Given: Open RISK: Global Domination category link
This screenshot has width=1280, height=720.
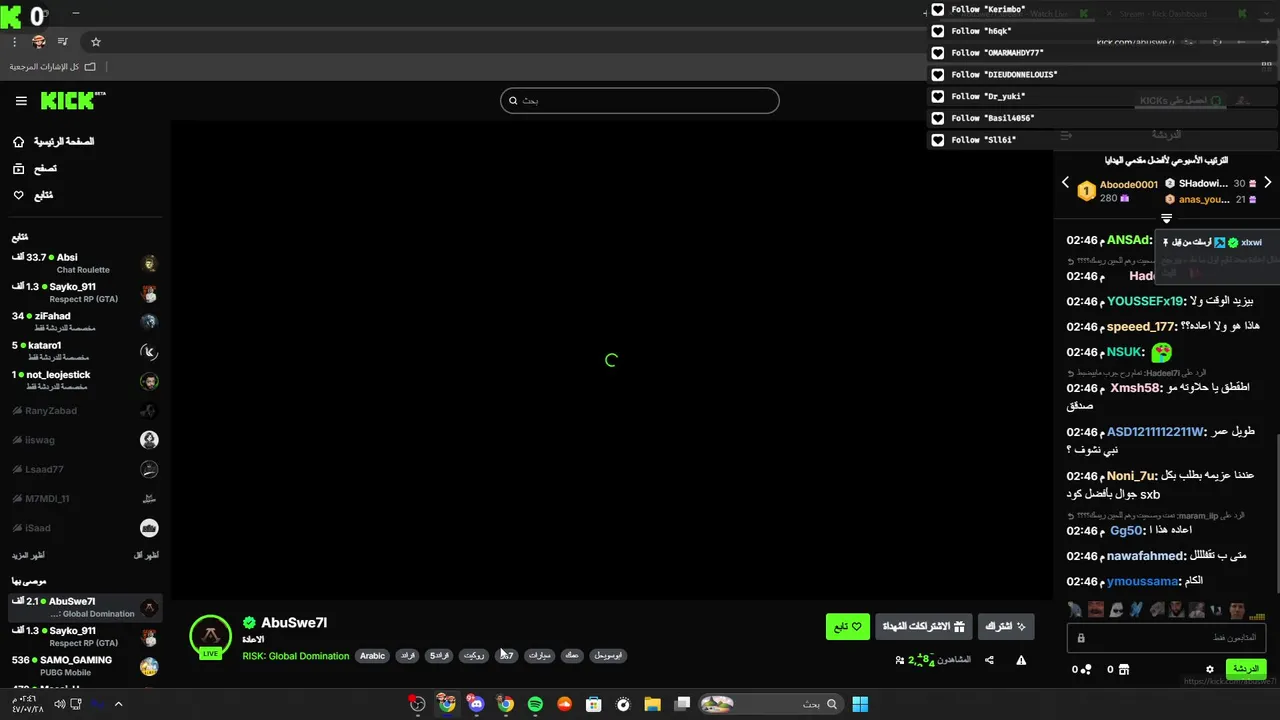Looking at the screenshot, I should [296, 656].
